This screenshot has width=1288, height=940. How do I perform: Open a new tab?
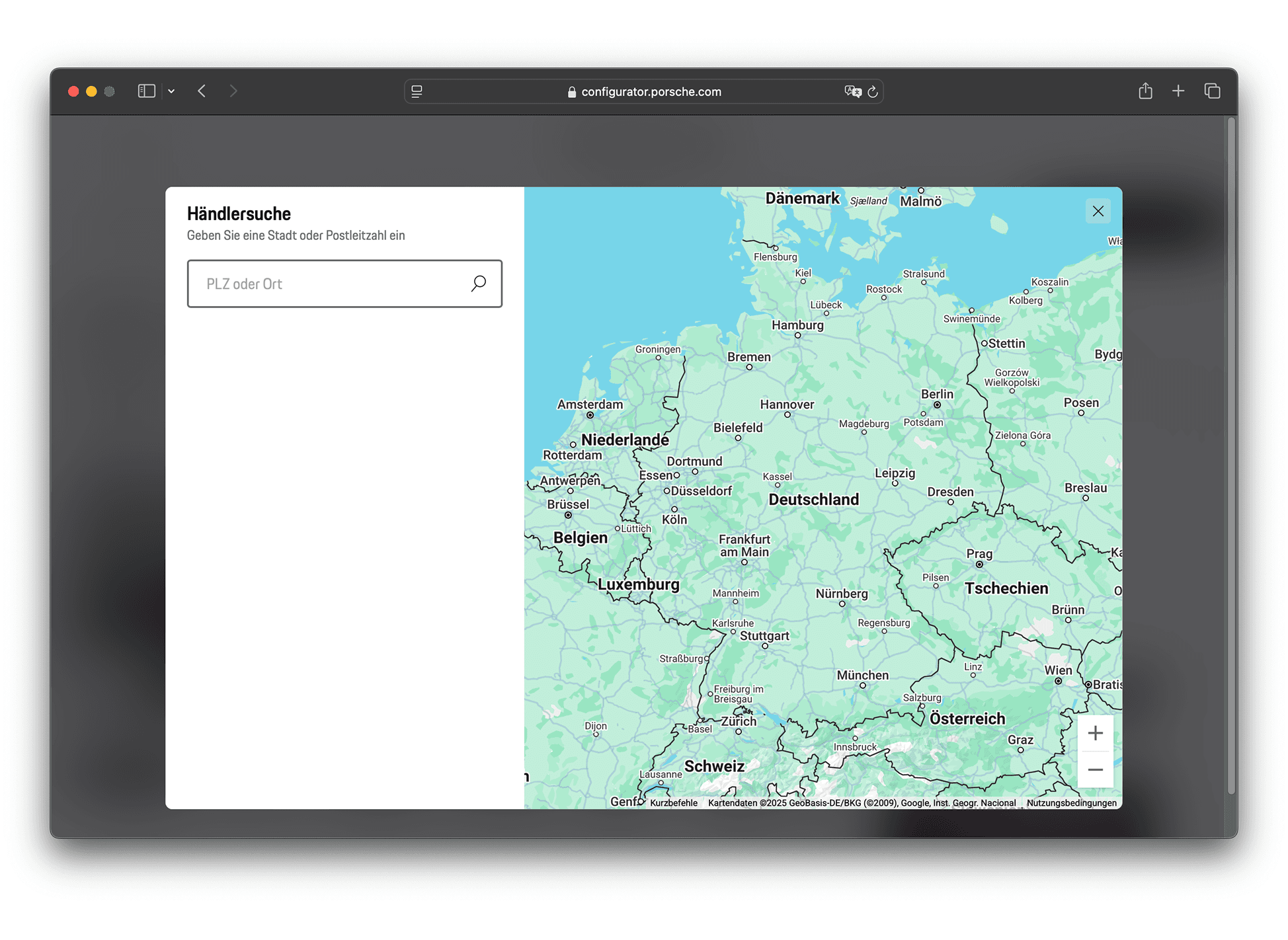[1178, 91]
